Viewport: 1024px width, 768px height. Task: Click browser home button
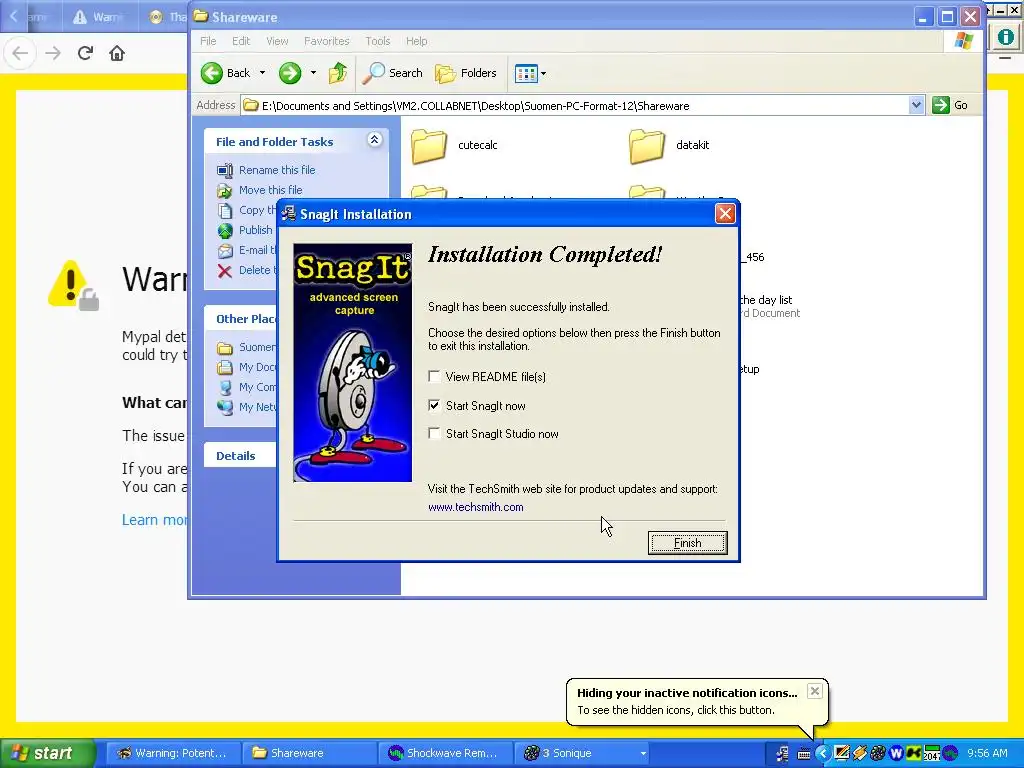coord(117,53)
